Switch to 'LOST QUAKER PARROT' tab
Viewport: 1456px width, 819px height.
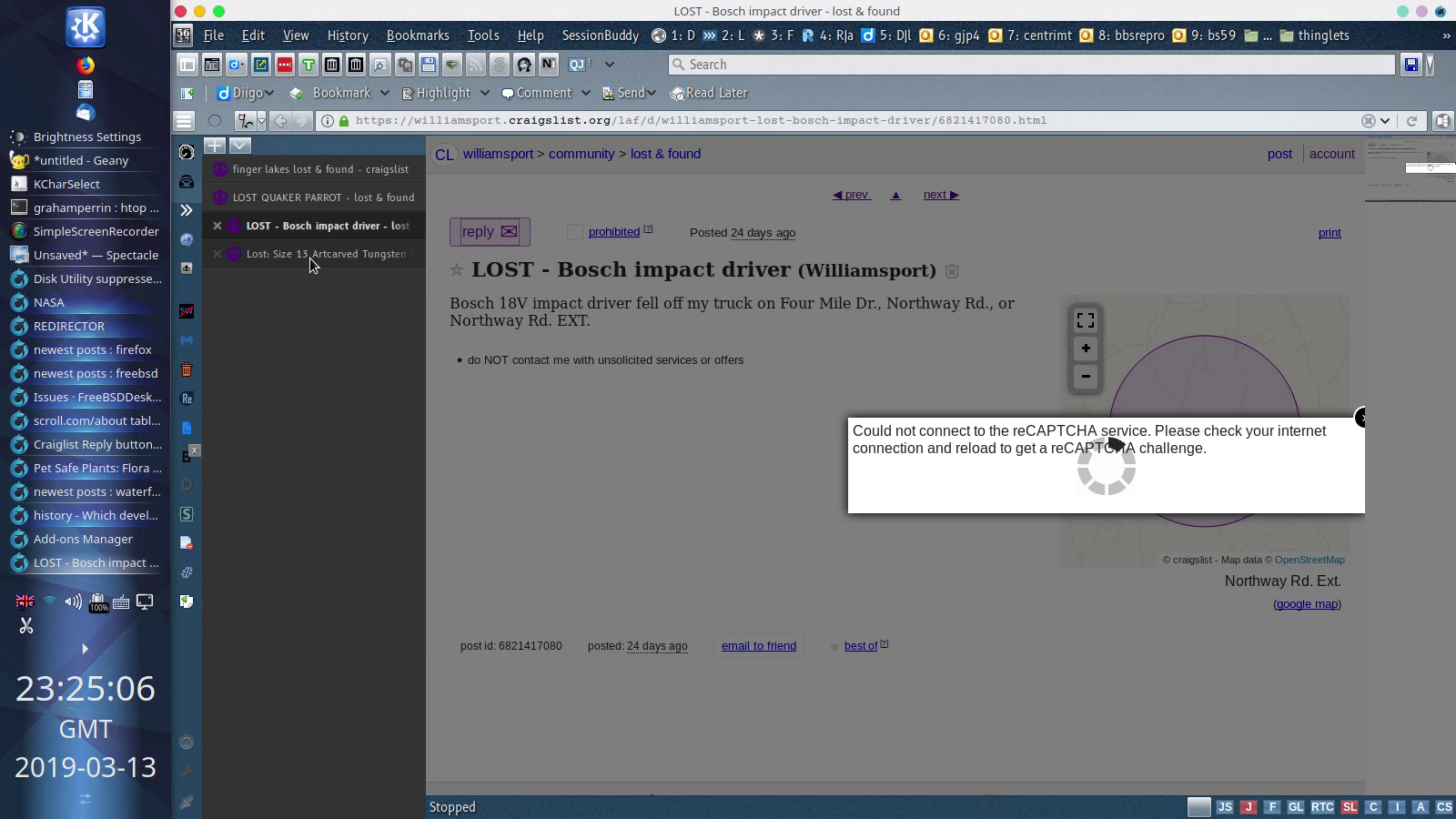point(313,197)
